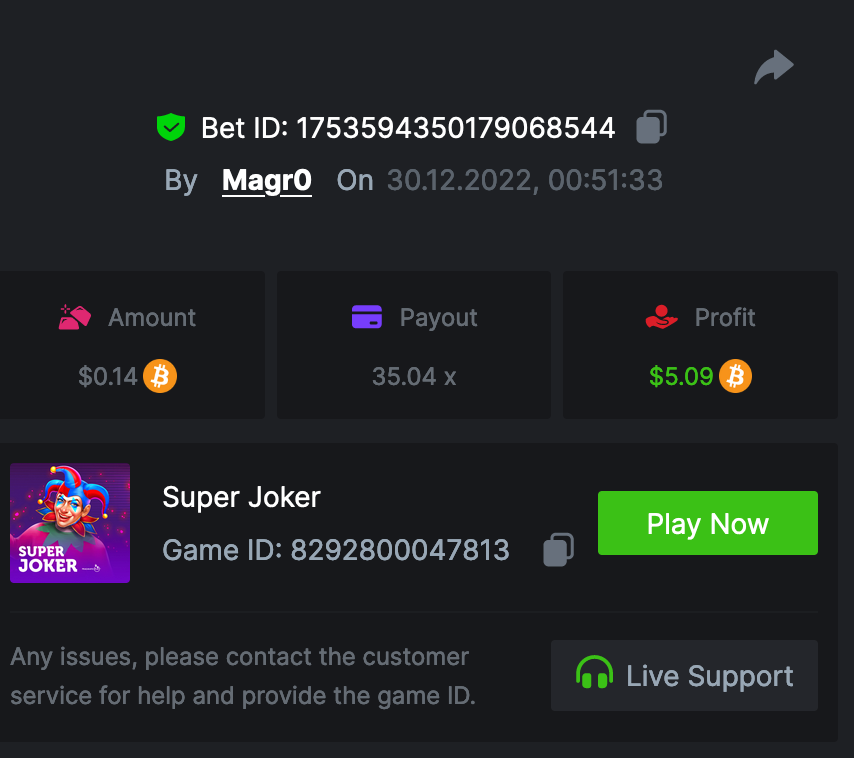
Task: Click the Bitcoin icon beside $5.09 profit
Action: pyautogui.click(x=735, y=376)
